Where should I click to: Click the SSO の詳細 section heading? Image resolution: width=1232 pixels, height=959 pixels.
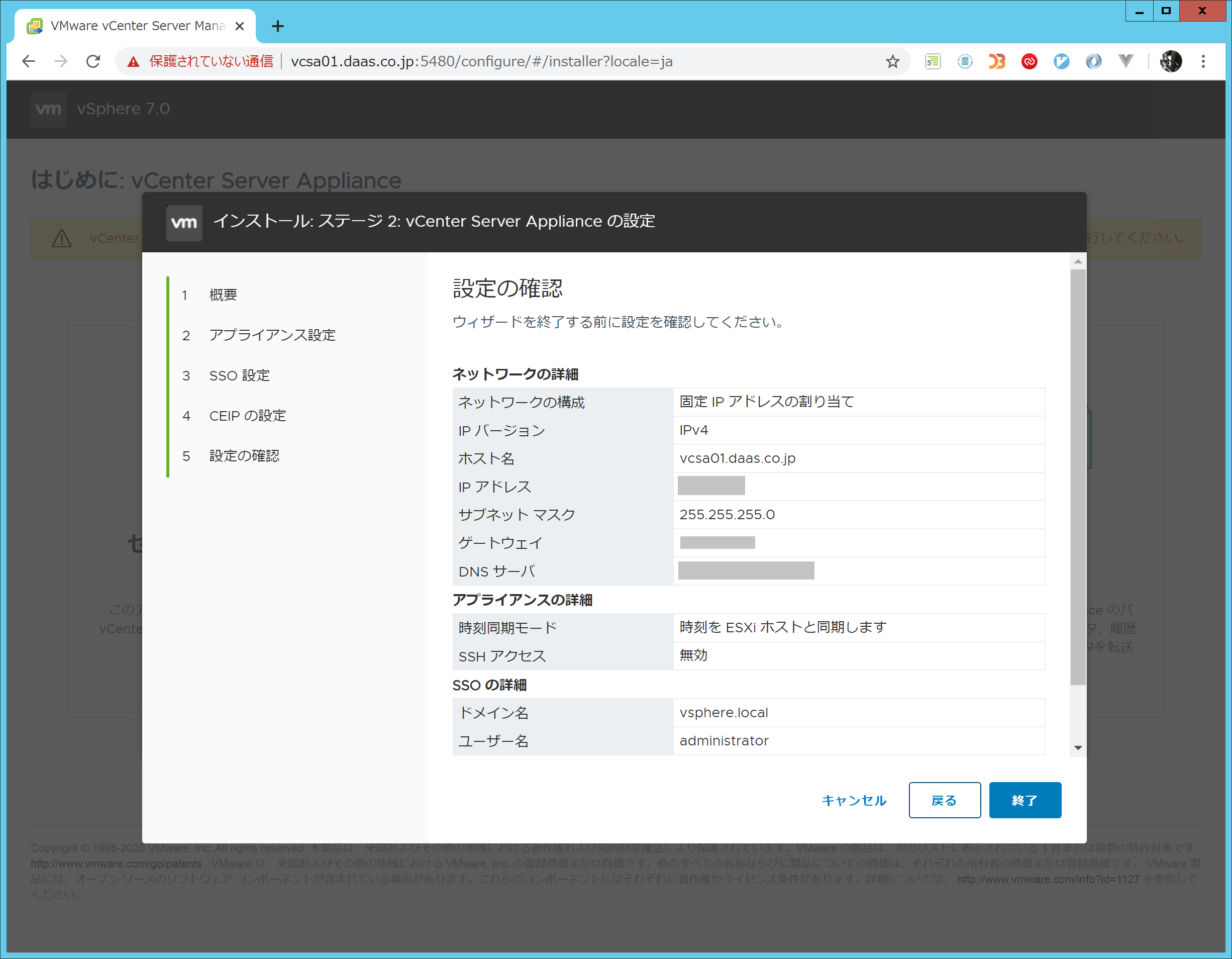(x=490, y=685)
